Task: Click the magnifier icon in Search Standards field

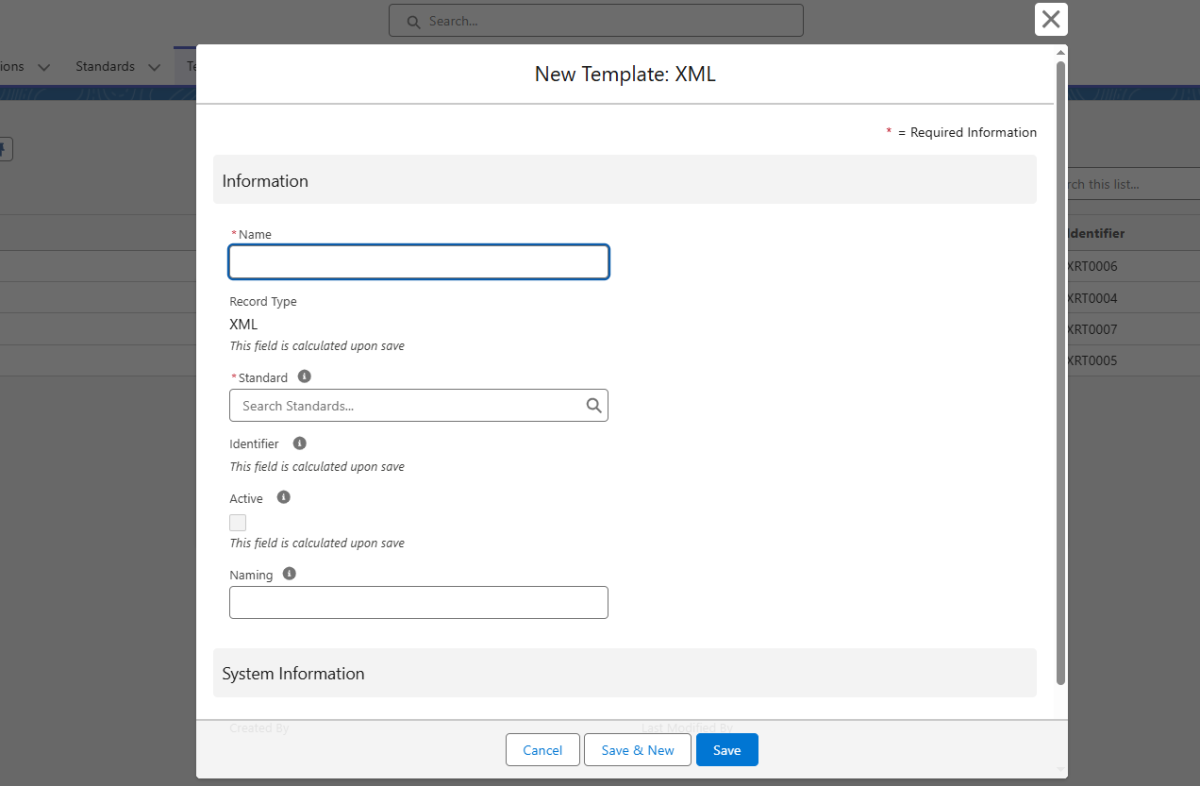Action: click(593, 405)
